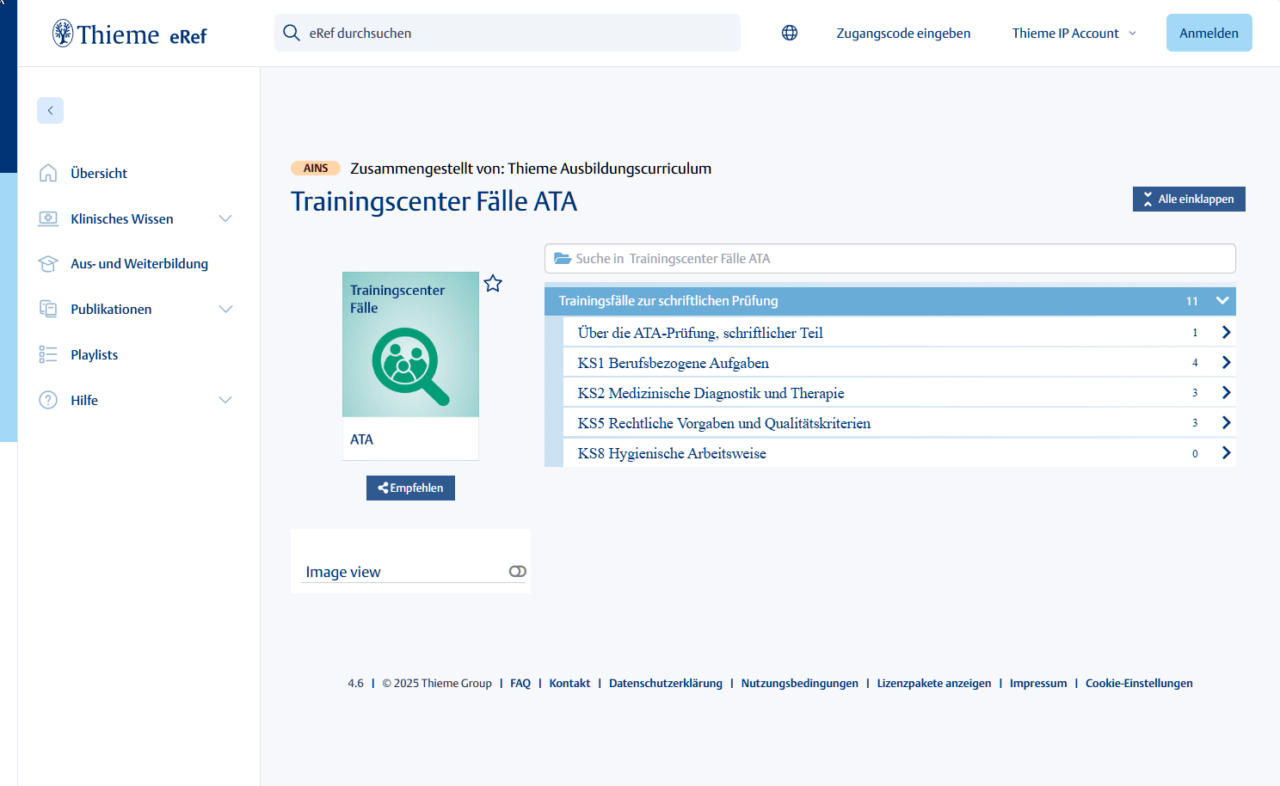Screen dimensions: 1280x786
Task: Mark Trainingscenter Fälle ATA as favorite star
Action: 492,283
